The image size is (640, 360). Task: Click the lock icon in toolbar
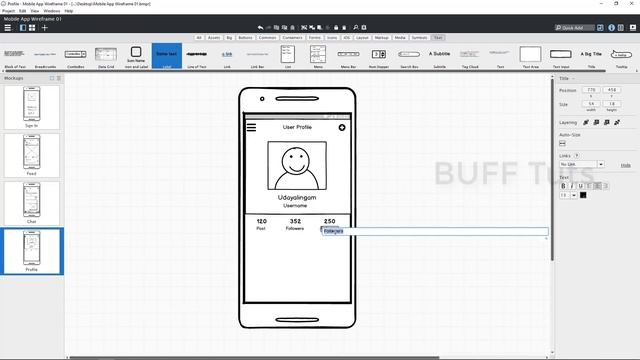point(336,28)
